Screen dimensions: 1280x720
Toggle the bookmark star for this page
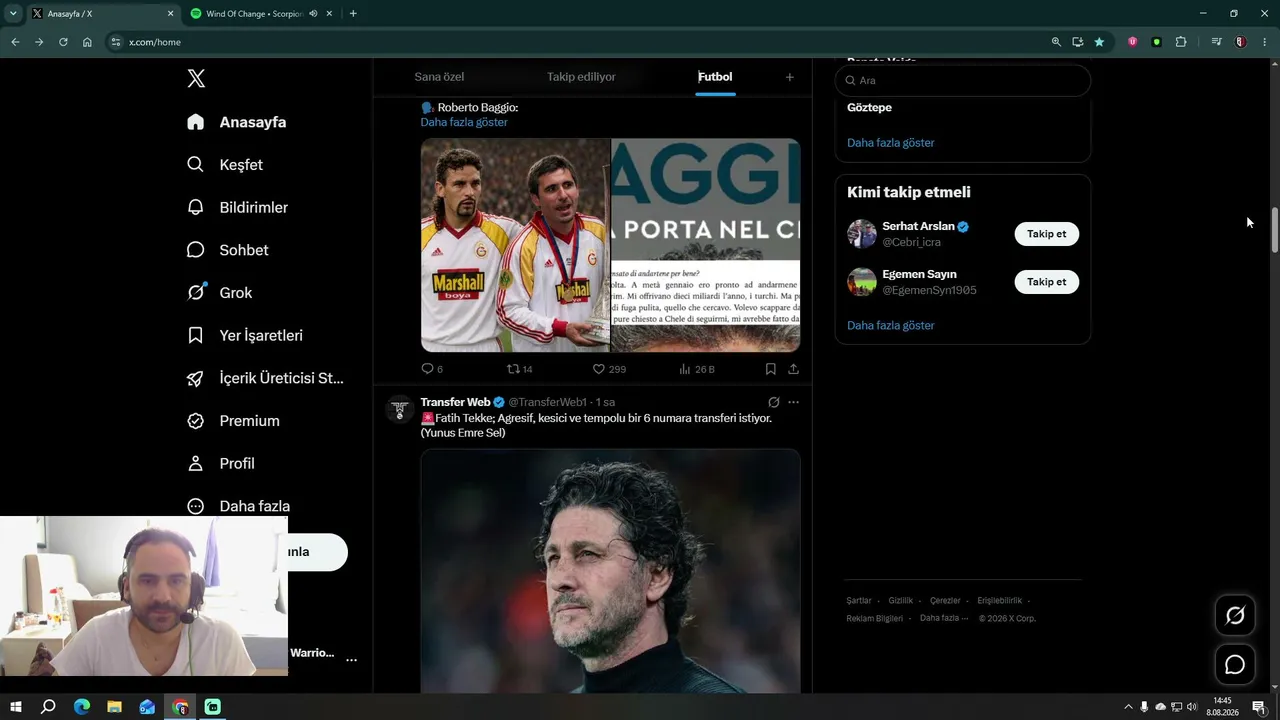1099,42
